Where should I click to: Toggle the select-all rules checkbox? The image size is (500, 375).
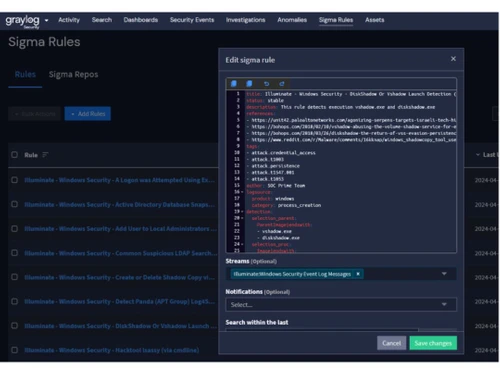(x=14, y=155)
